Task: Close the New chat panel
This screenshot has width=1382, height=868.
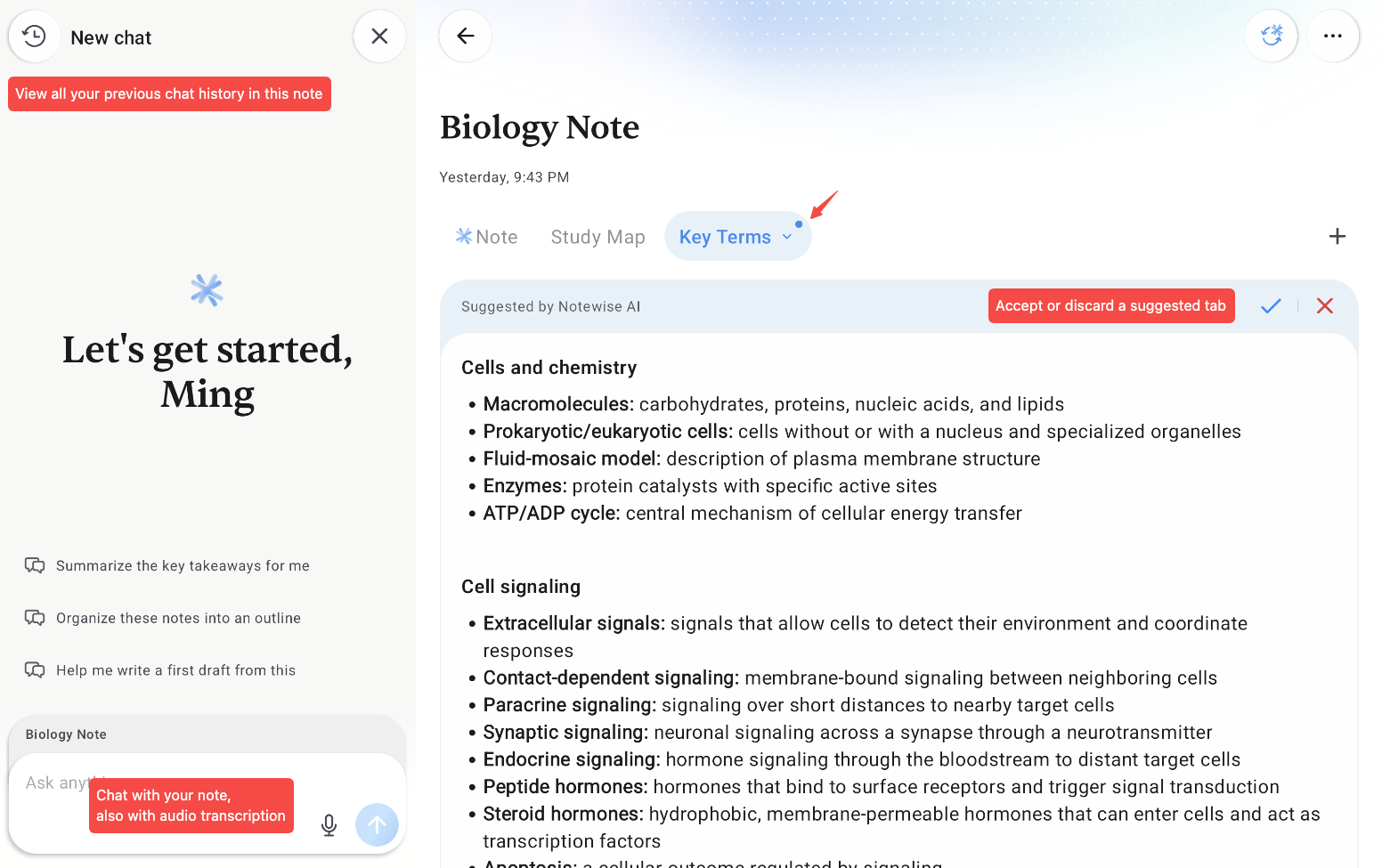Action: click(x=379, y=37)
